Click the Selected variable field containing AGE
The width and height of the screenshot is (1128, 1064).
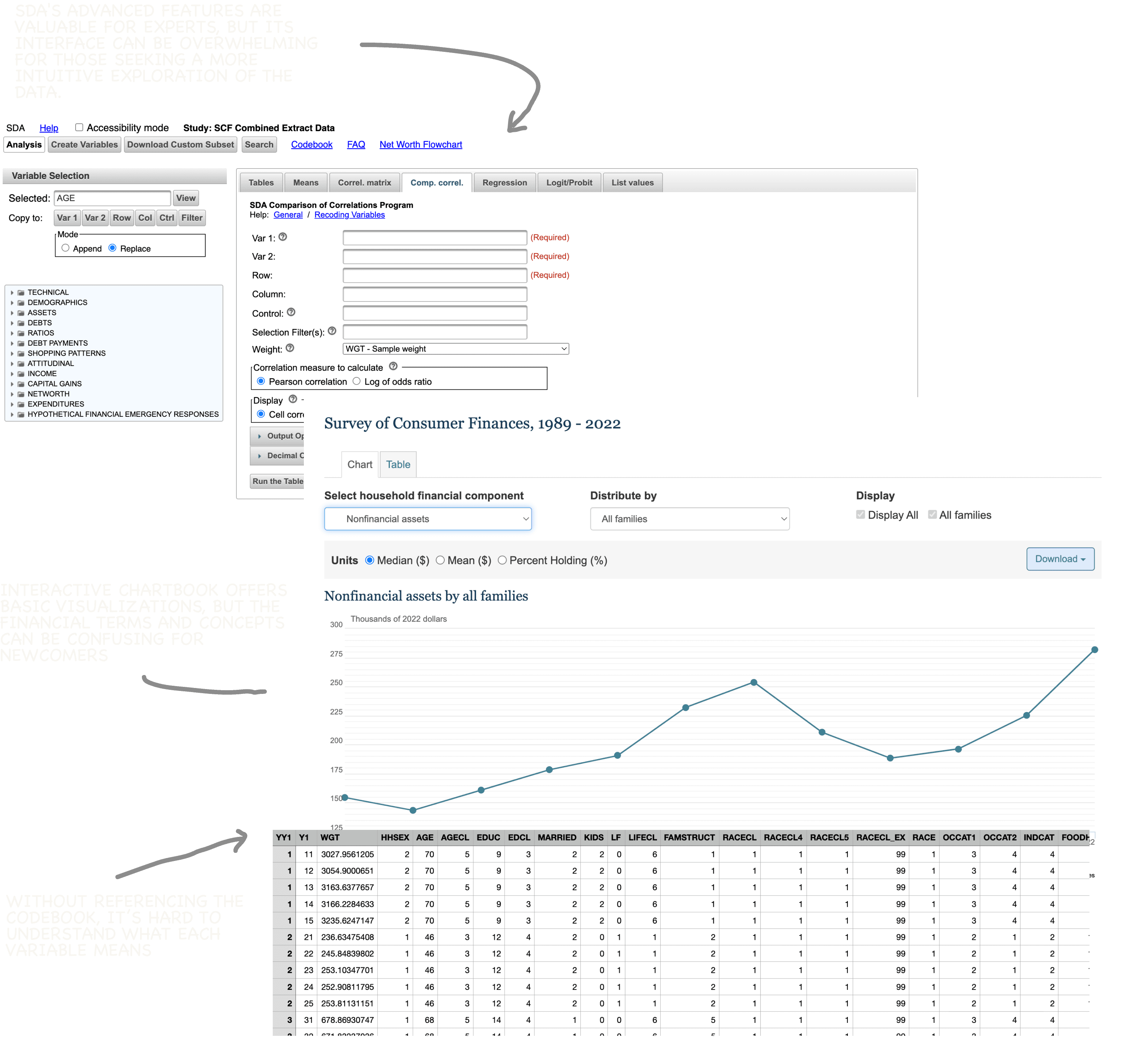point(112,198)
